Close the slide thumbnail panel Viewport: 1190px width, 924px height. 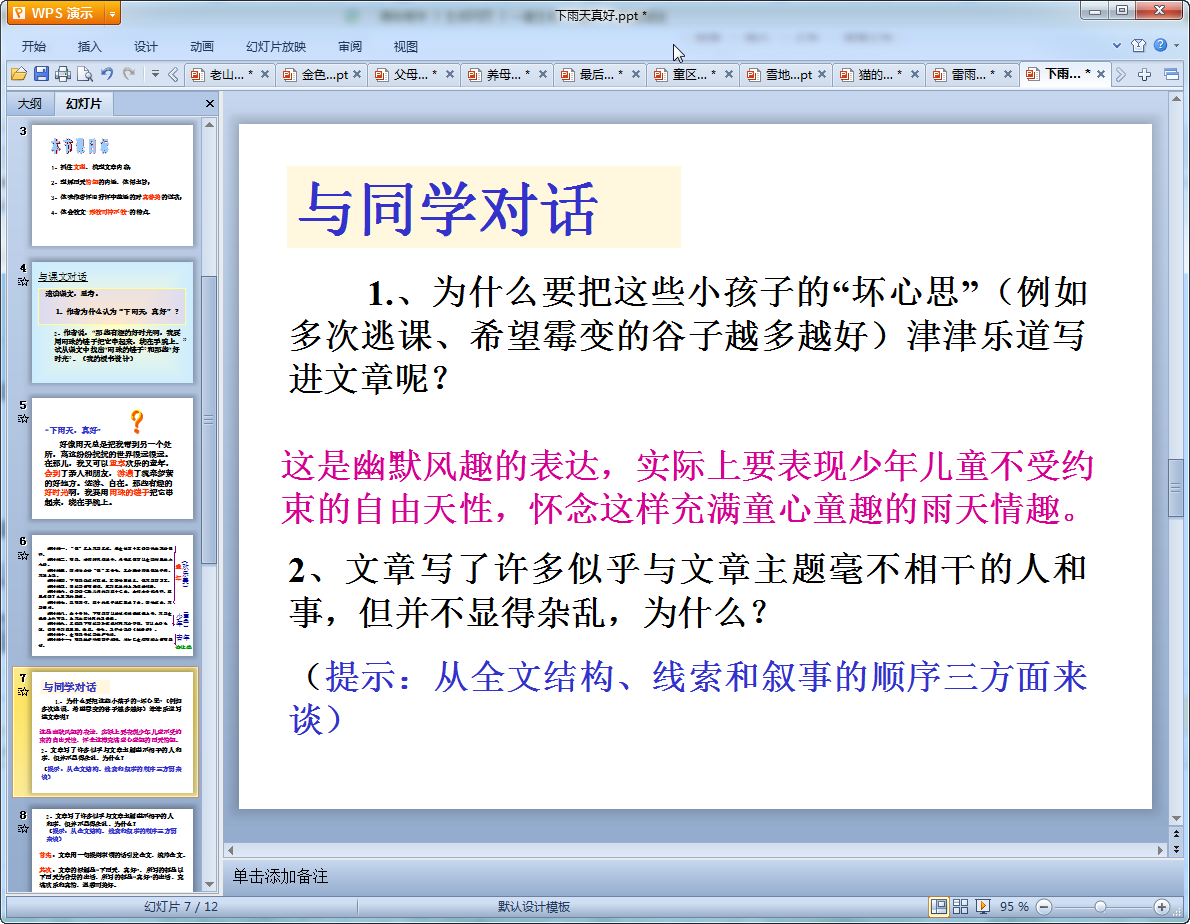pyautogui.click(x=209, y=104)
